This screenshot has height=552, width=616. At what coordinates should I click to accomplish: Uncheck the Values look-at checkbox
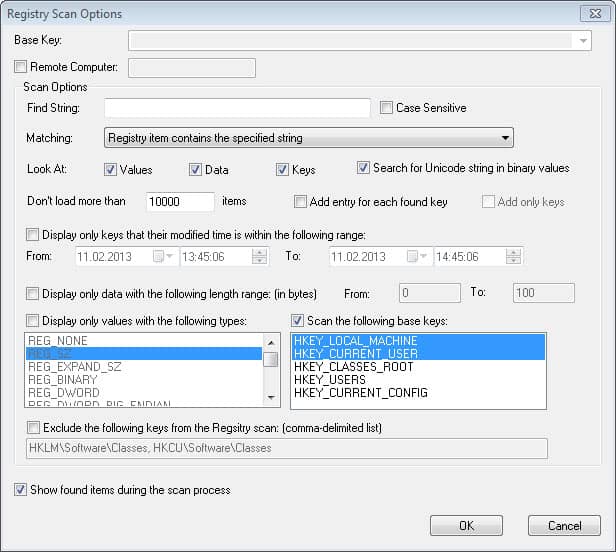click(110, 169)
